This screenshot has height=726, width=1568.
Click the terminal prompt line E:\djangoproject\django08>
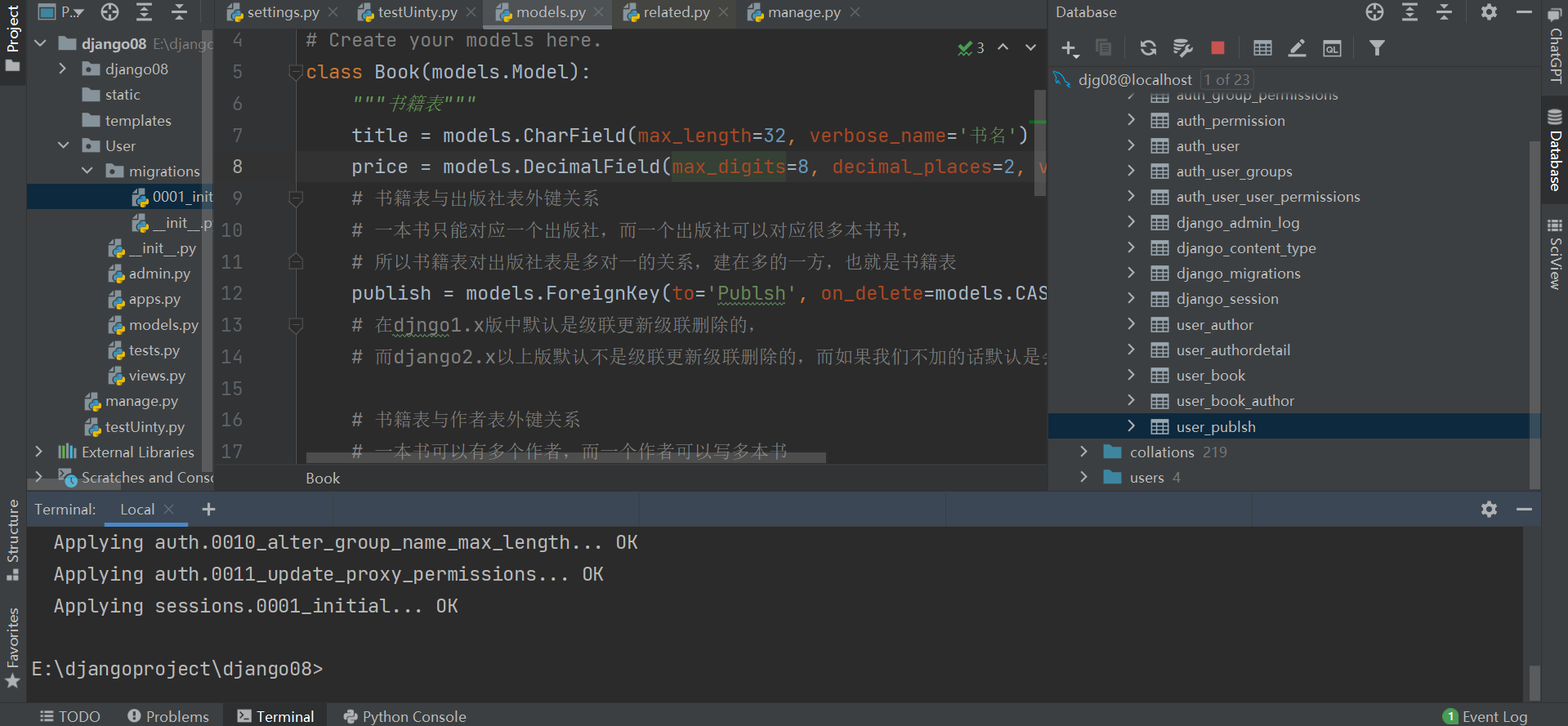point(177,669)
